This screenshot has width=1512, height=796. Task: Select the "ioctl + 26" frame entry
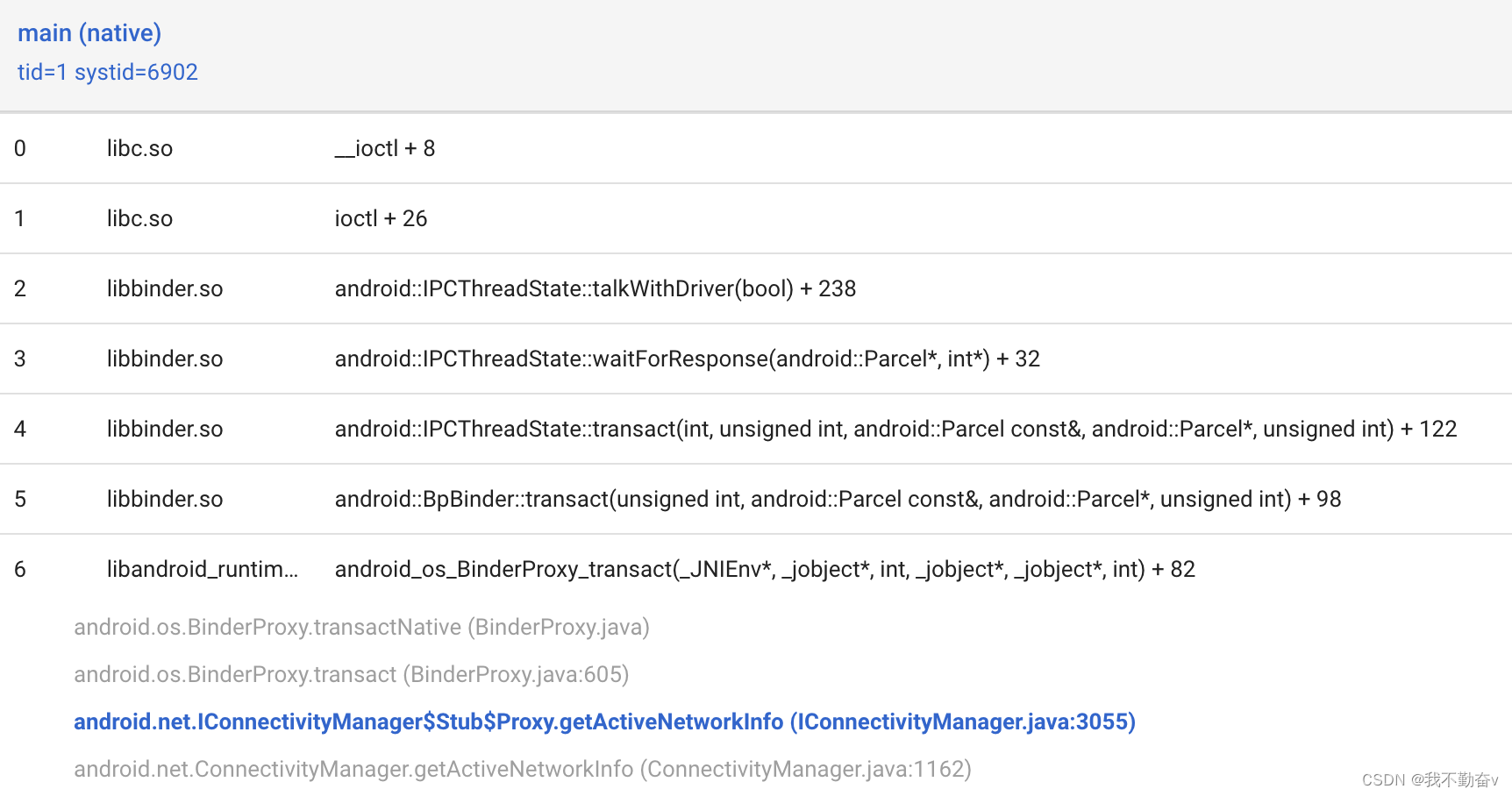coord(381,218)
